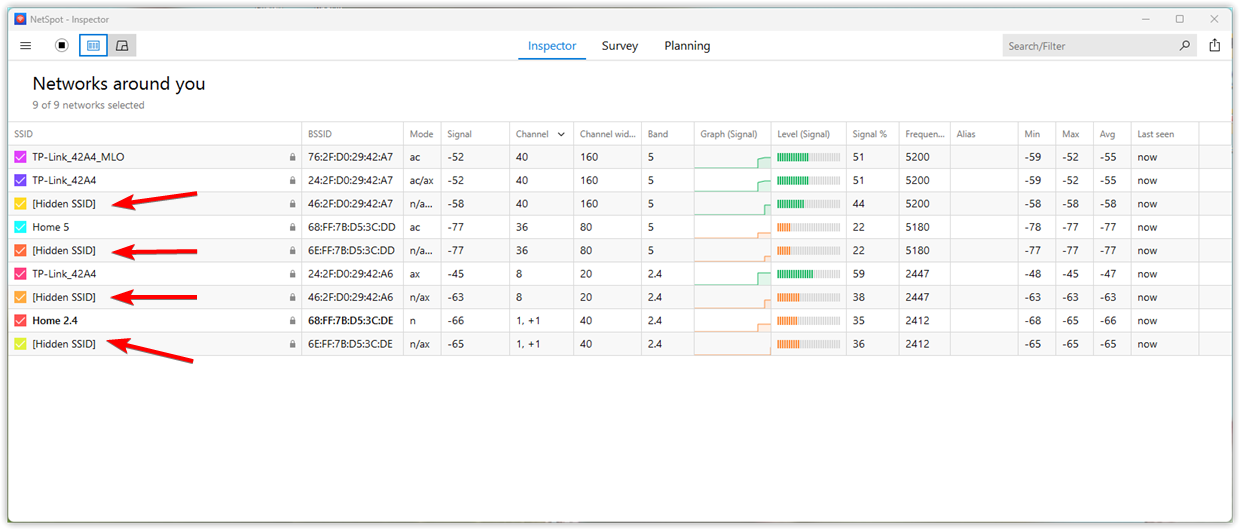Click the lock icon on Home 5 row
Image resolution: width=1240 pixels, height=530 pixels.
pyautogui.click(x=293, y=227)
